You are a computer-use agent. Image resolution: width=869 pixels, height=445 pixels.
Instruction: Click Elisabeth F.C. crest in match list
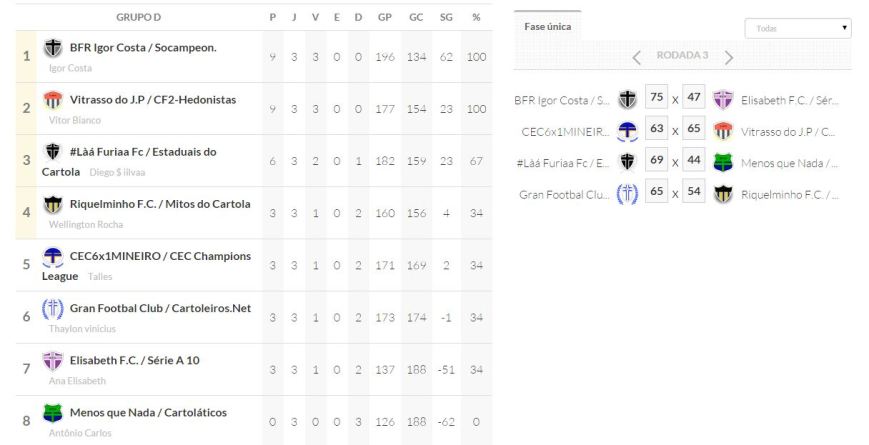pos(723,99)
